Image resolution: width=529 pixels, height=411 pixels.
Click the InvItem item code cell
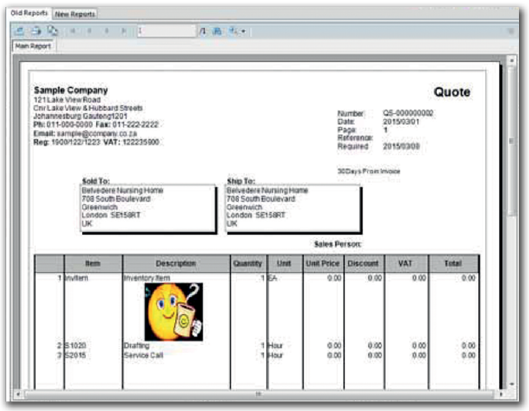click(76, 278)
